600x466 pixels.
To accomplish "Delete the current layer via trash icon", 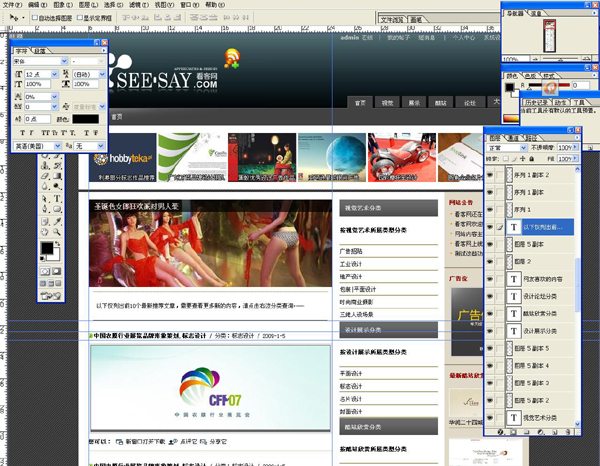I will click(568, 432).
